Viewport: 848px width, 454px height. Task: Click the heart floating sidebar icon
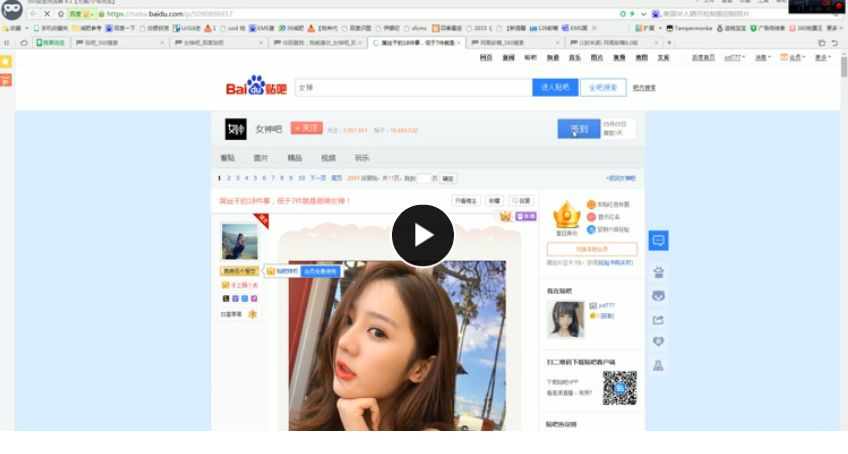point(658,341)
